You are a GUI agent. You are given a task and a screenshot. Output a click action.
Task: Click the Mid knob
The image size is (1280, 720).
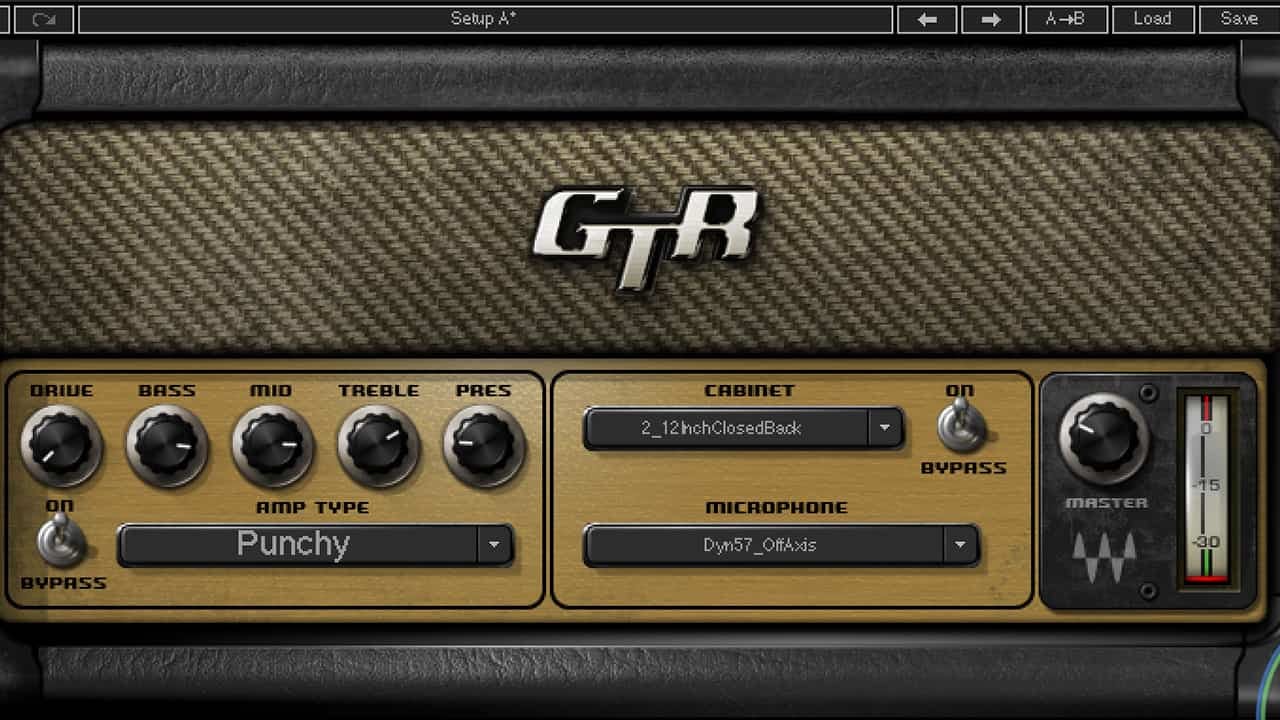(x=272, y=445)
